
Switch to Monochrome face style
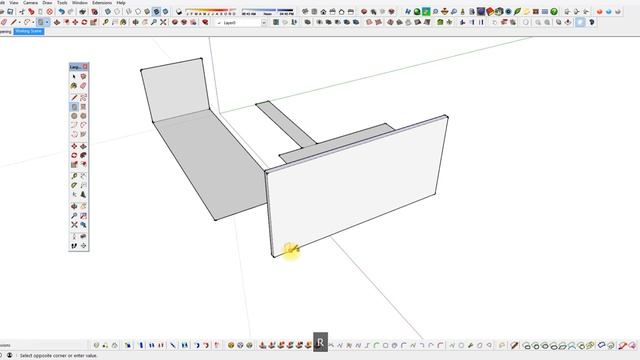pos(165,12)
